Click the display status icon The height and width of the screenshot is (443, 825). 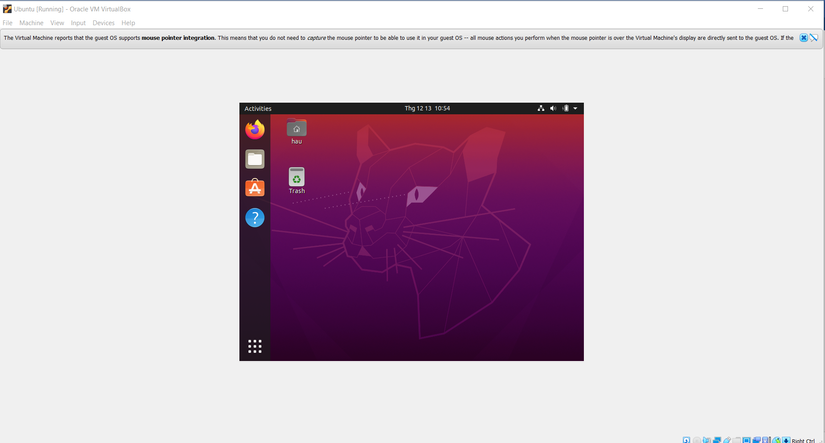(746, 440)
